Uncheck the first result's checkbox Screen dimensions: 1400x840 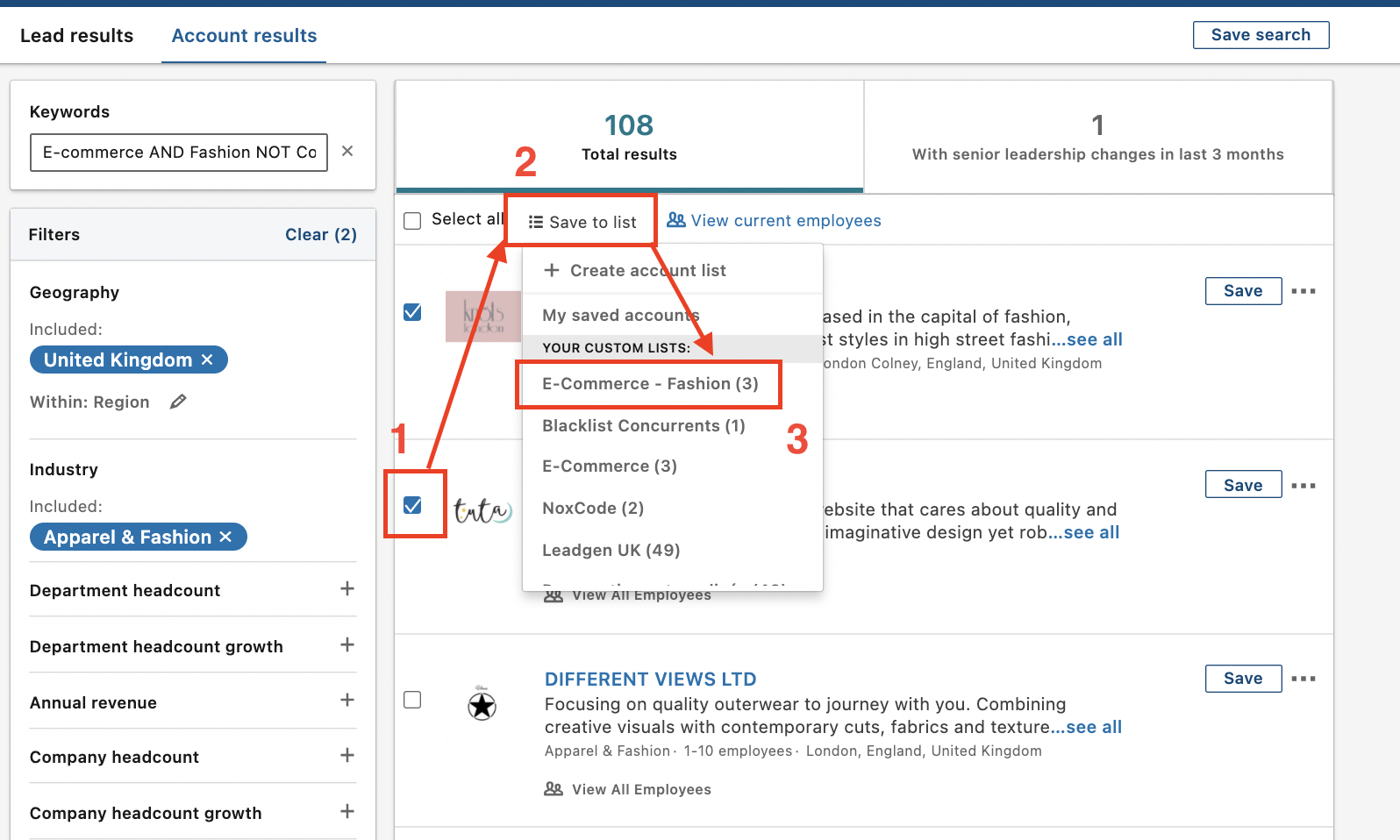click(x=412, y=312)
